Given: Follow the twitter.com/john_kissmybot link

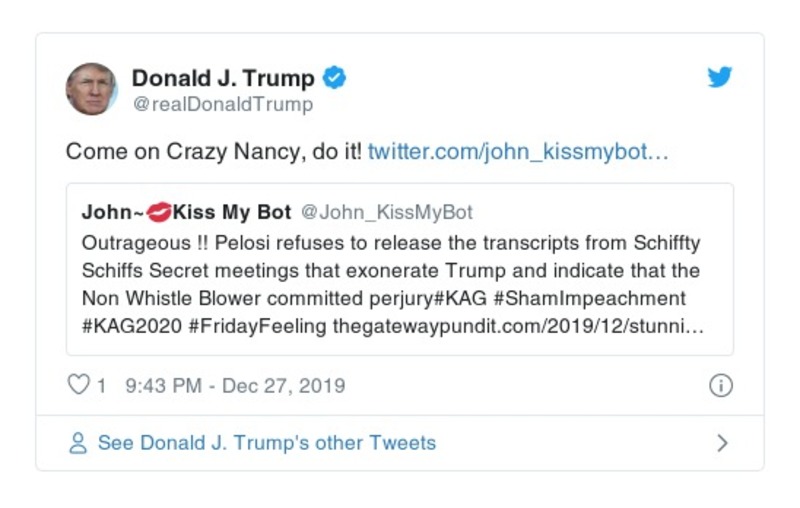Looking at the screenshot, I should (x=517, y=152).
